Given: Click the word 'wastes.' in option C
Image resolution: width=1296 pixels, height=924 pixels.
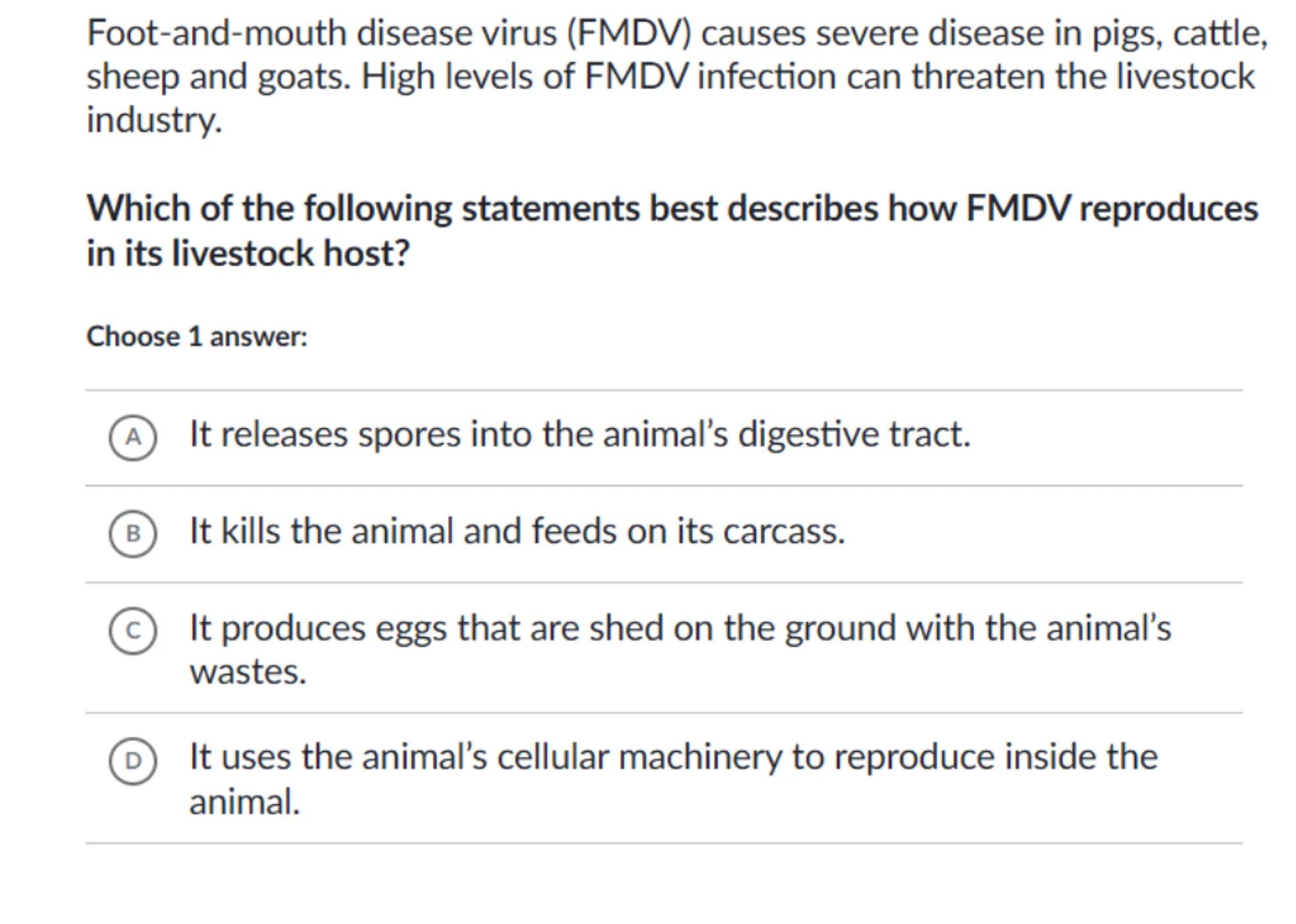Looking at the screenshot, I should coord(248,672).
